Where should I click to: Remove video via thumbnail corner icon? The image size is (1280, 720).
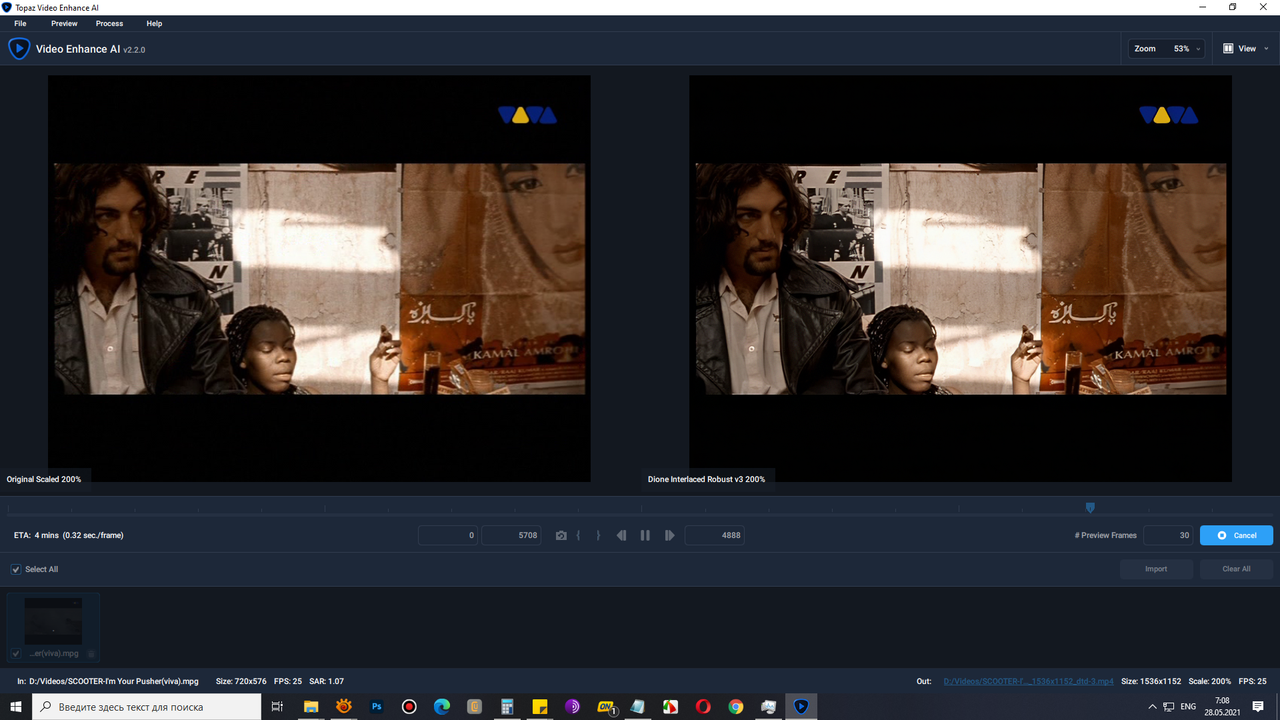[x=91, y=654]
